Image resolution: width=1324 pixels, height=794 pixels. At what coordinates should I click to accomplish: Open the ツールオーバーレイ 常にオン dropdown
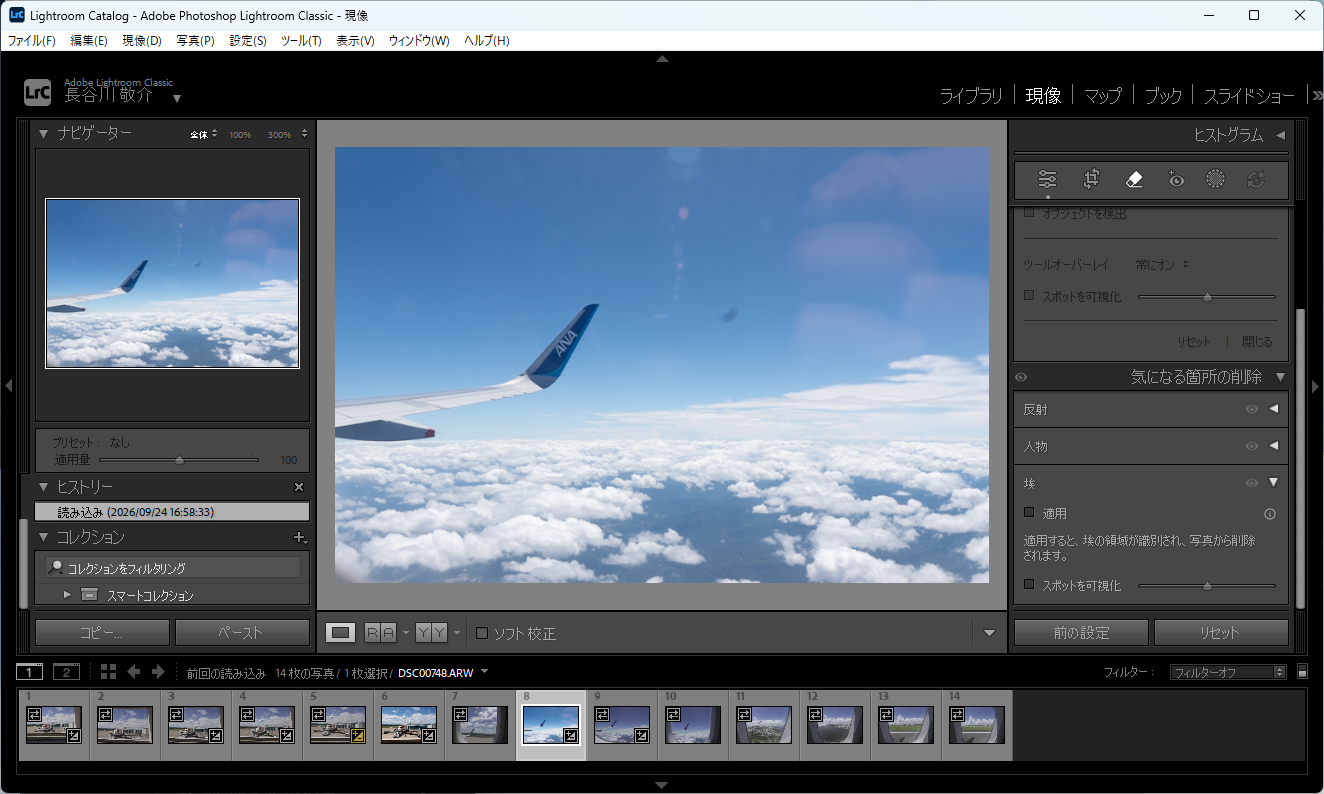1162,265
